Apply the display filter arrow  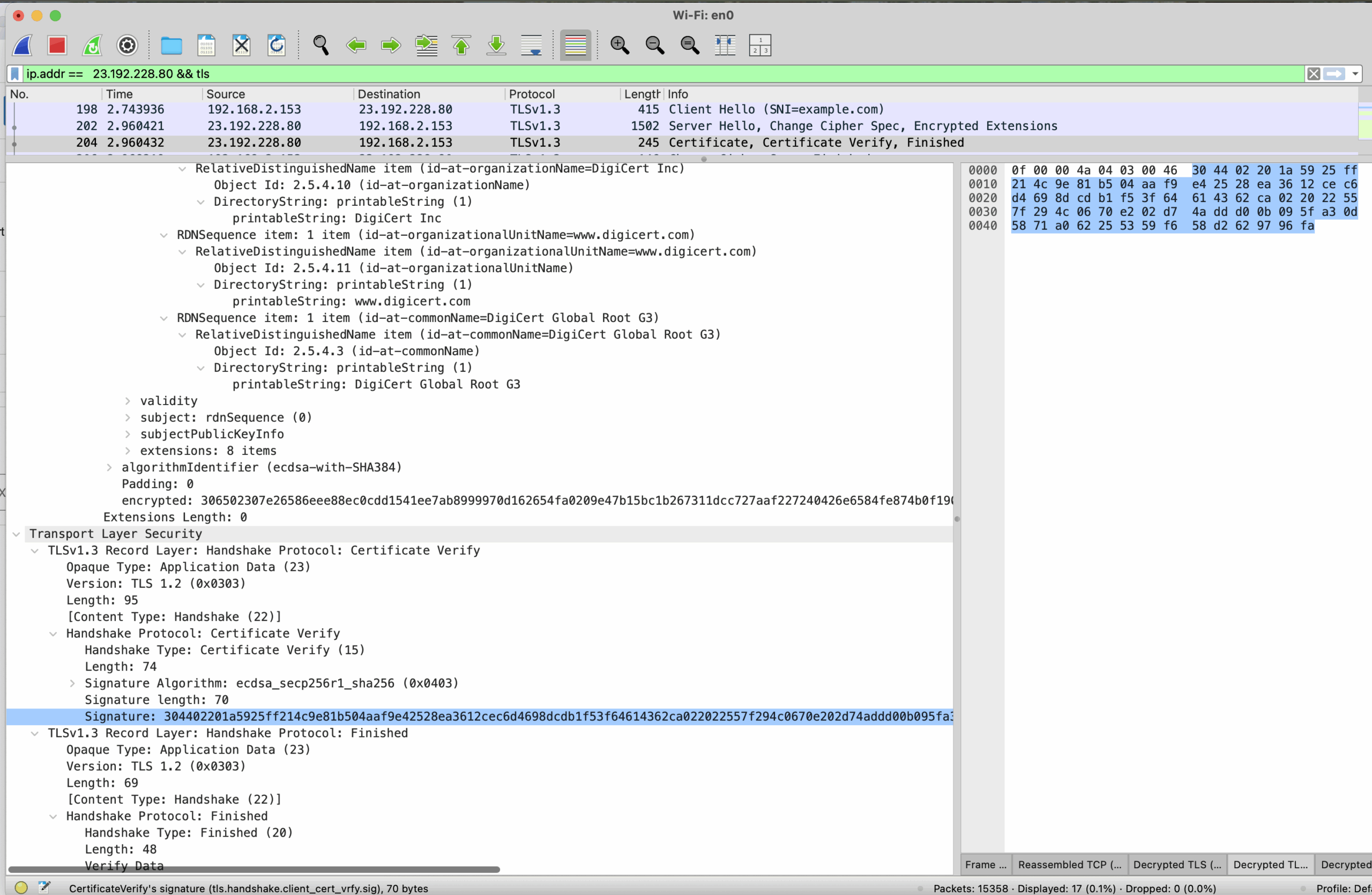point(1334,74)
